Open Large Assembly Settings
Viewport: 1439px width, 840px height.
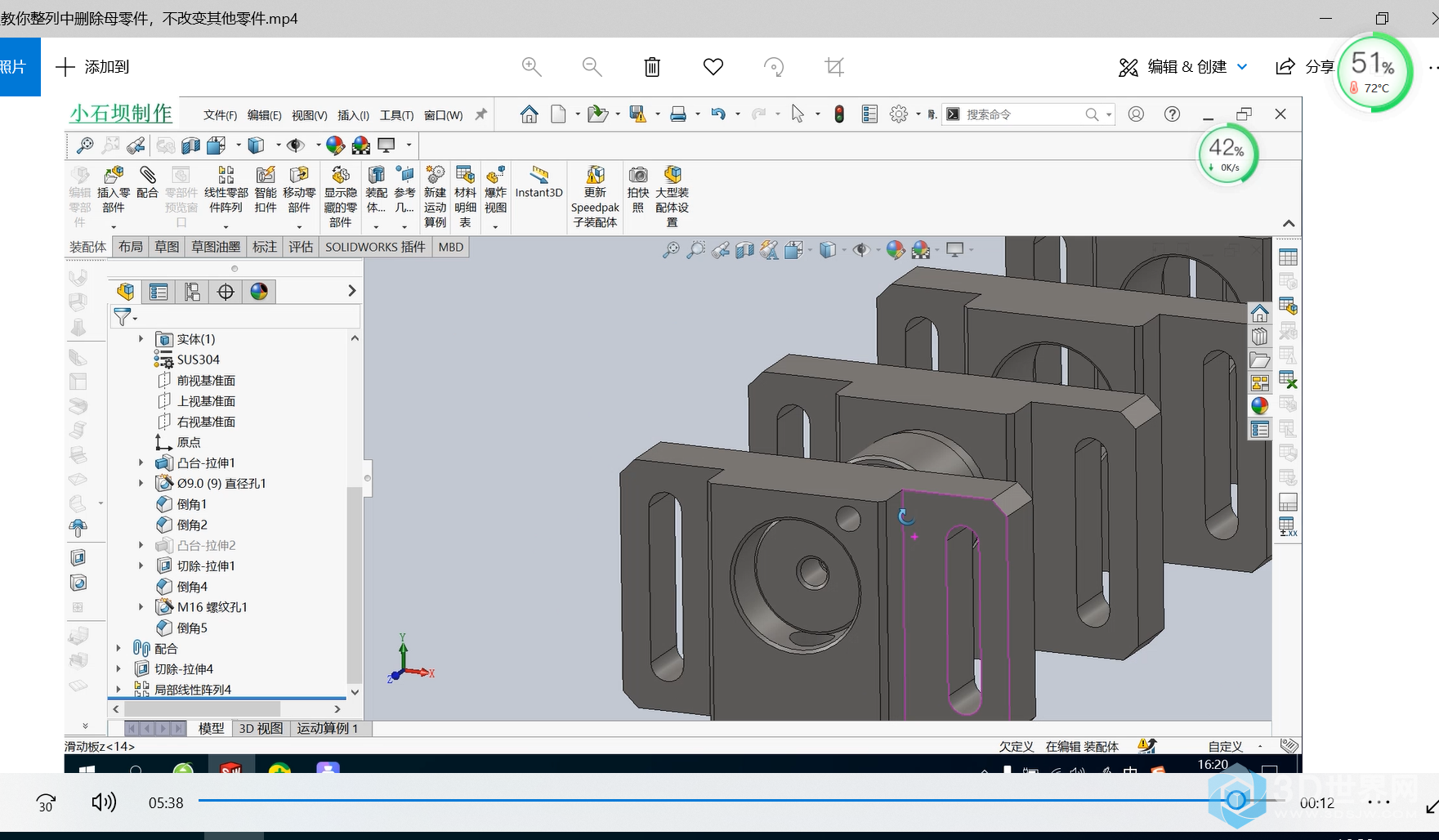(x=673, y=175)
